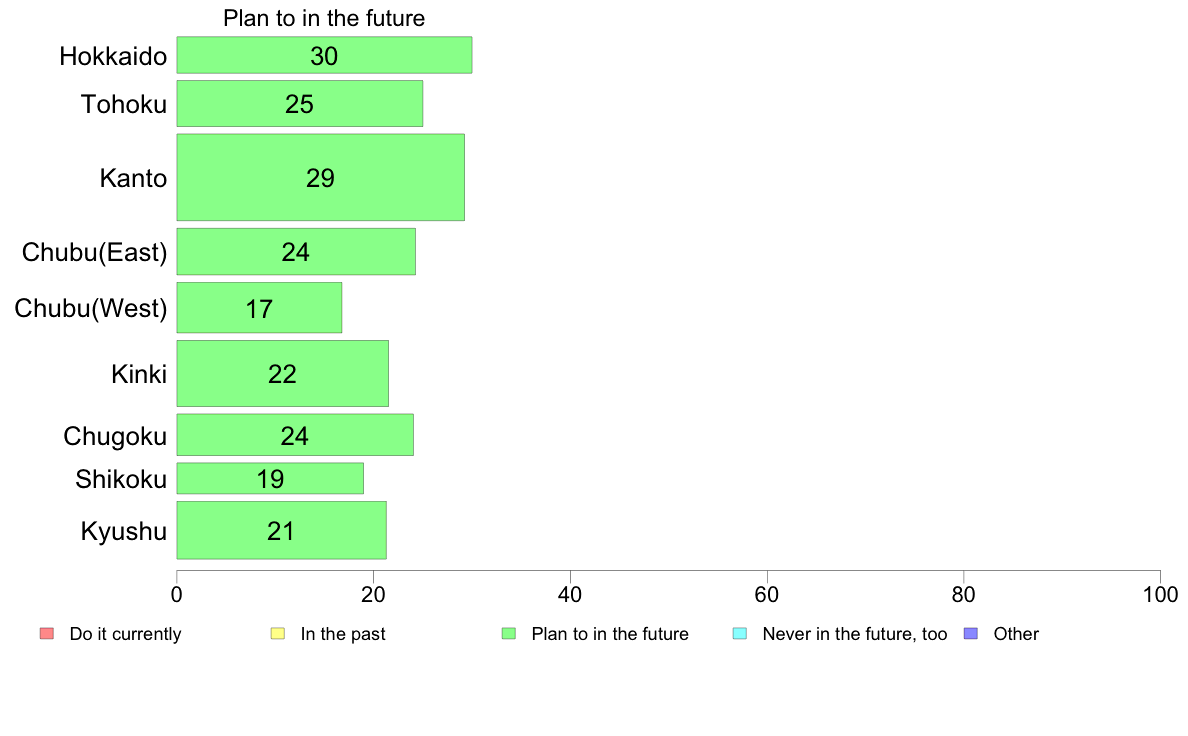Screen dimensions: 1188x736
Task: Click the blue Other legend swatch
Action: (971, 634)
